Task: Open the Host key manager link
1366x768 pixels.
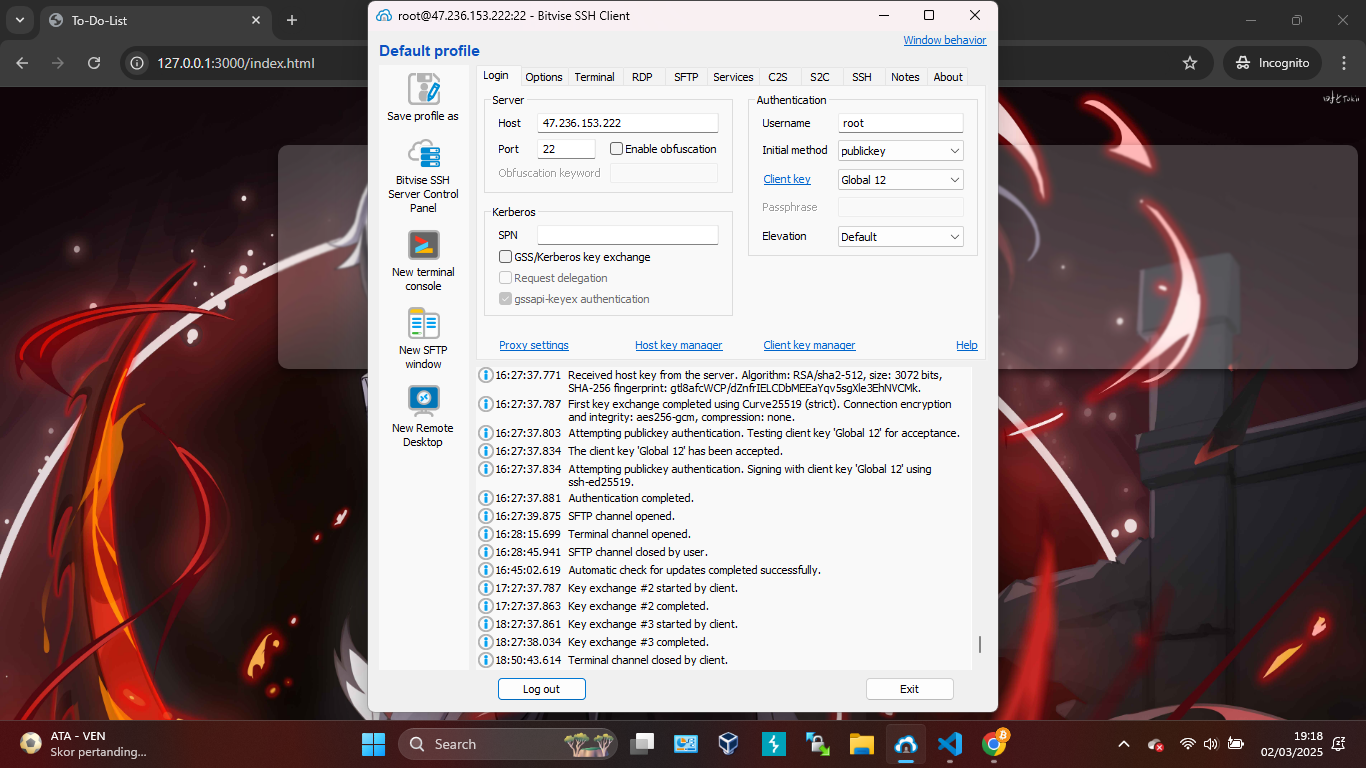Action: click(678, 345)
